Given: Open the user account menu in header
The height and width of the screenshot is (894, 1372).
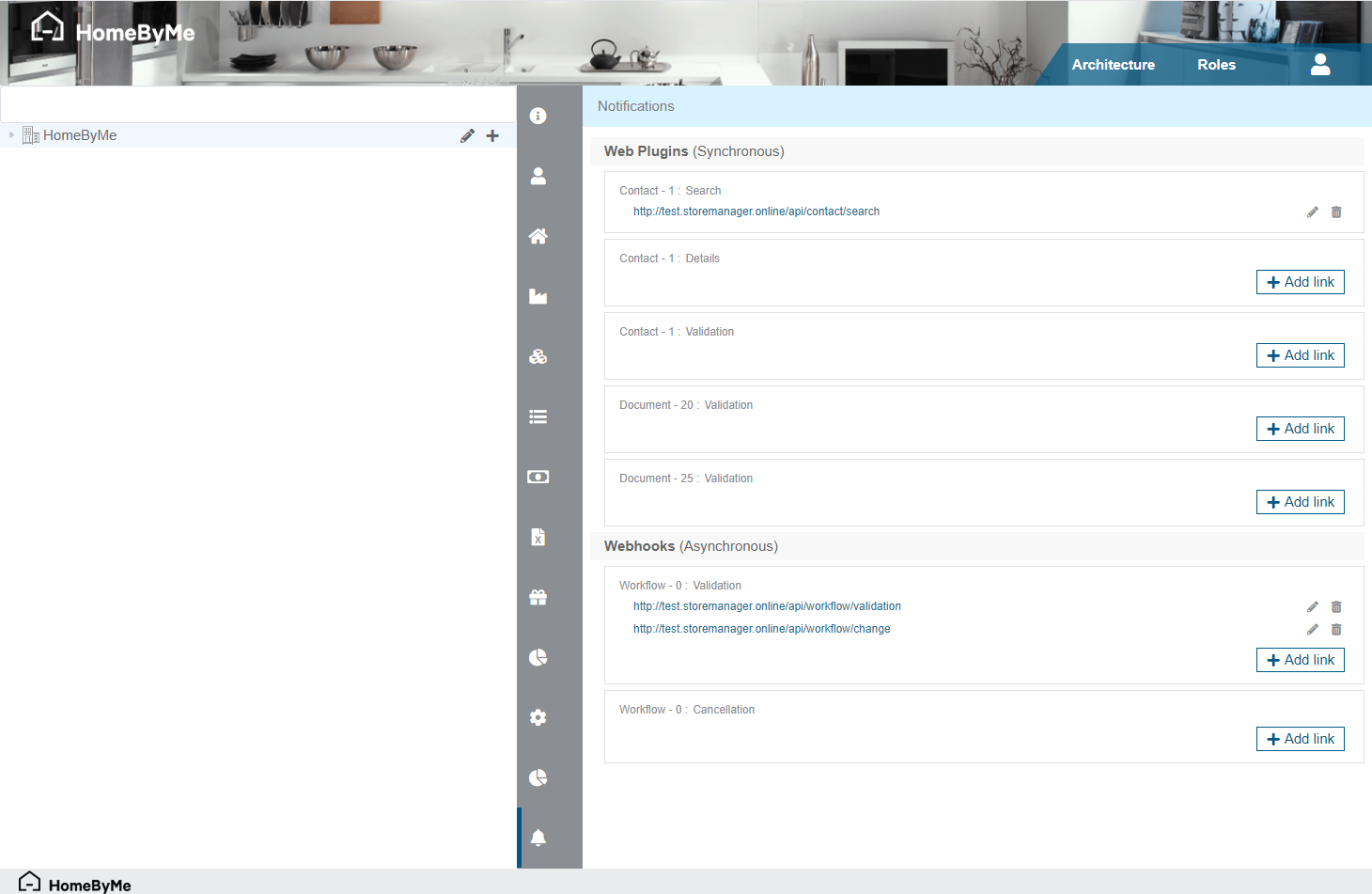Looking at the screenshot, I should click(x=1320, y=65).
